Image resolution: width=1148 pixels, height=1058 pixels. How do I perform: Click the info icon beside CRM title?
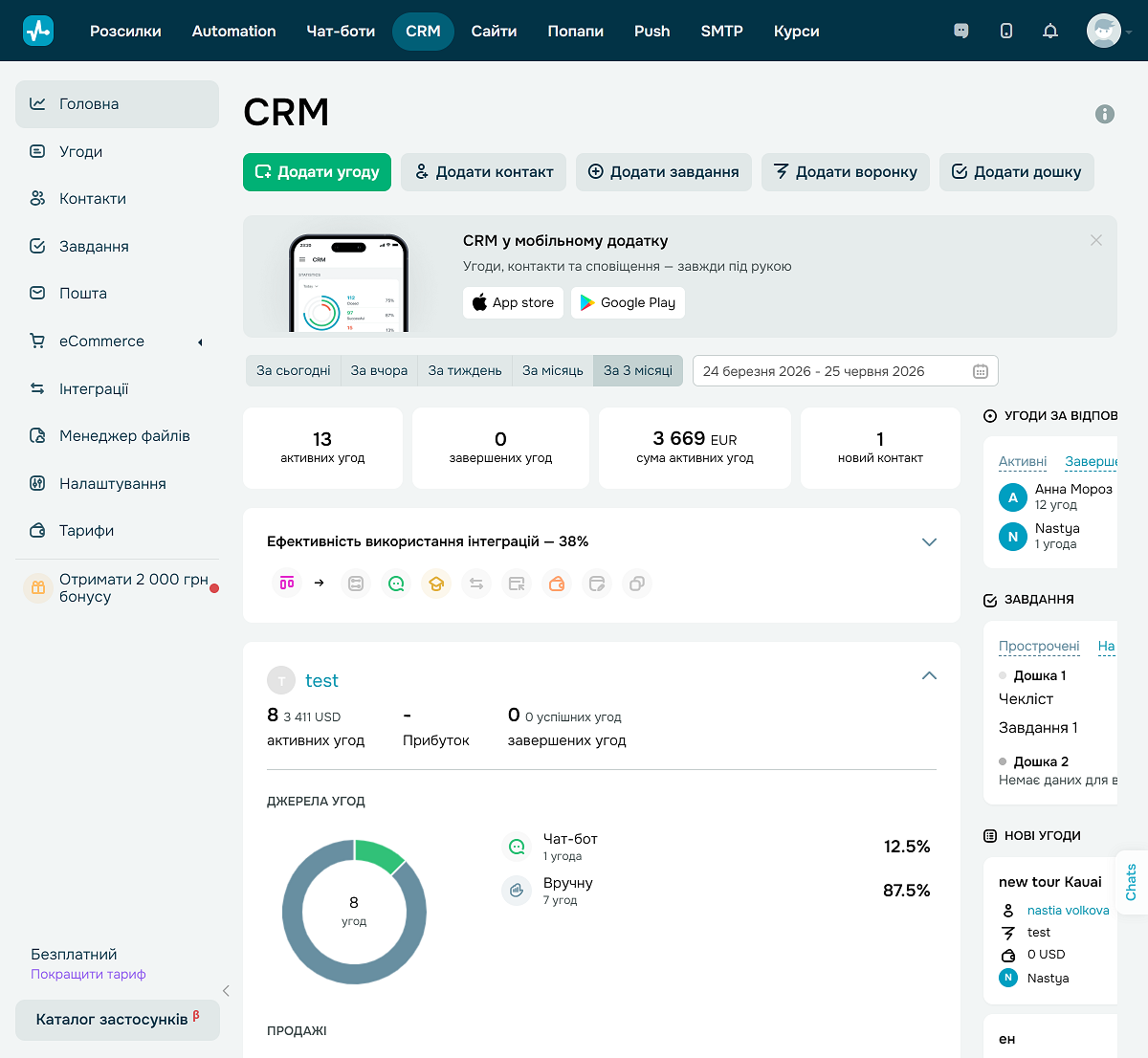click(1105, 114)
